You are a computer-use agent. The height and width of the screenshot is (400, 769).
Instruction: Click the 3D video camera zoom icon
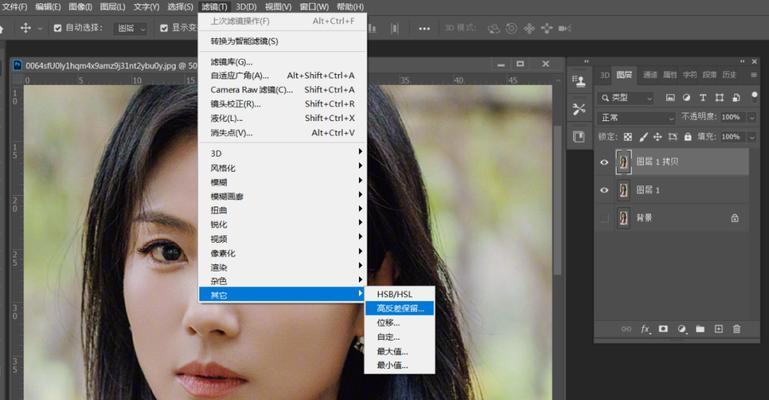point(564,28)
